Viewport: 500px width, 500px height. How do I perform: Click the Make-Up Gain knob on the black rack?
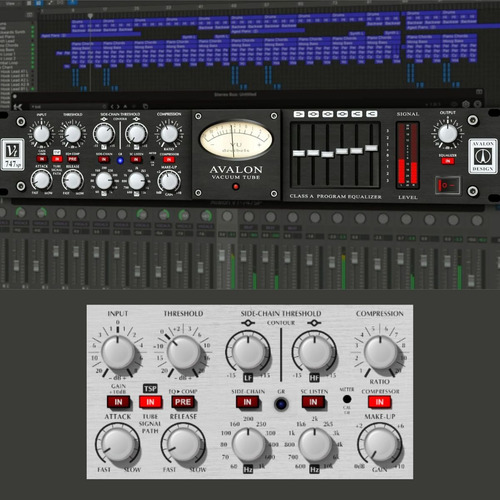coord(169,181)
